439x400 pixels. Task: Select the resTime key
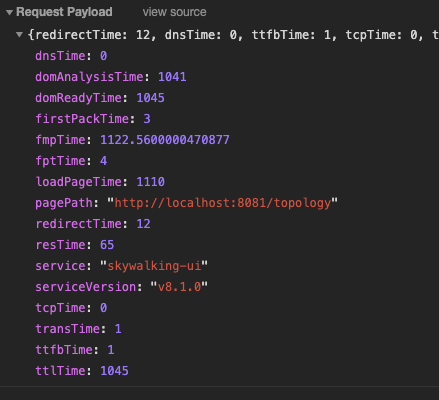click(60, 245)
